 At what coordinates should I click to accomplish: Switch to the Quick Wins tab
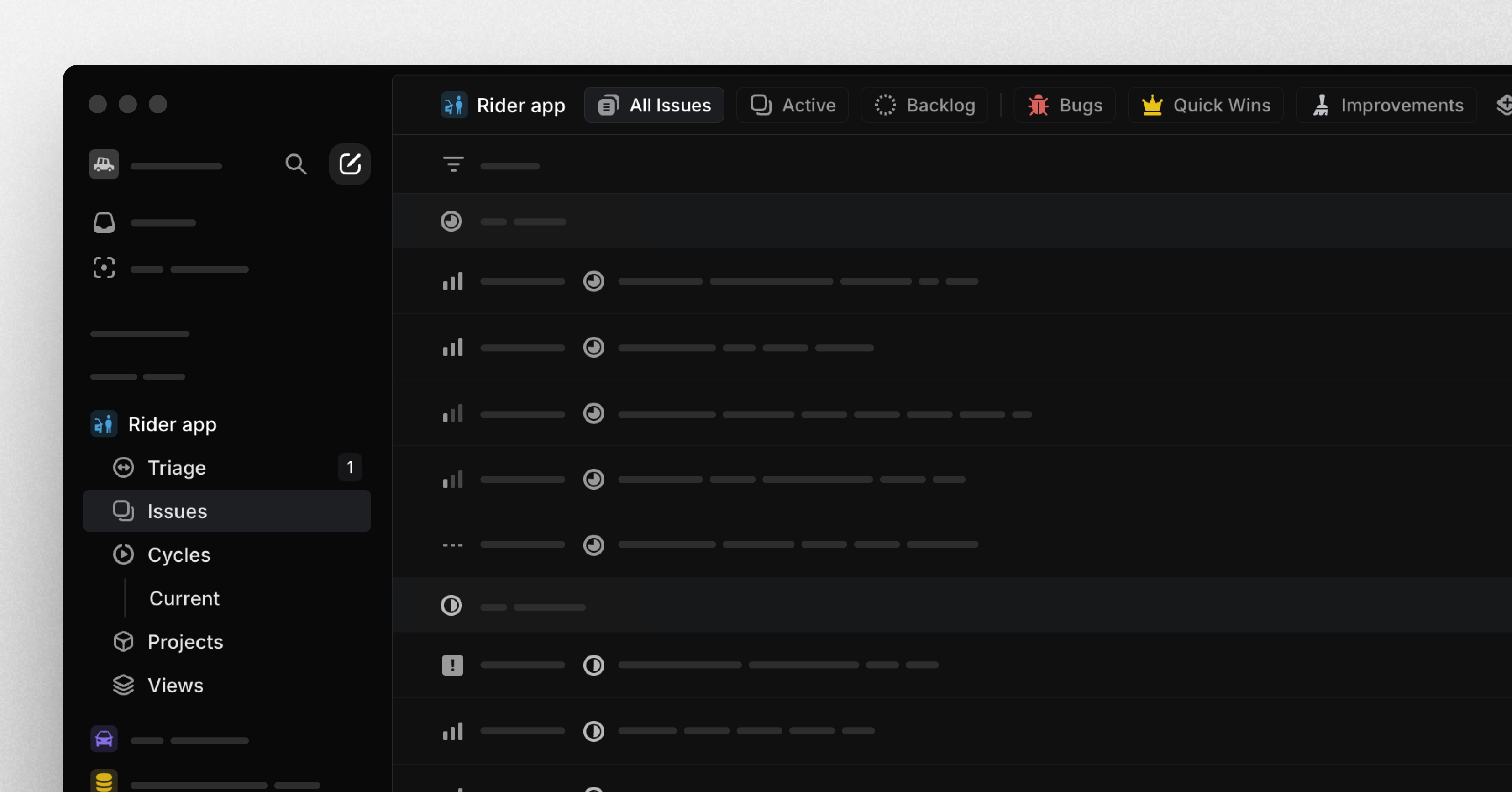click(1206, 105)
